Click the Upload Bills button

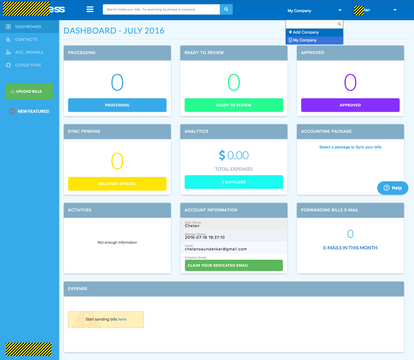[29, 91]
